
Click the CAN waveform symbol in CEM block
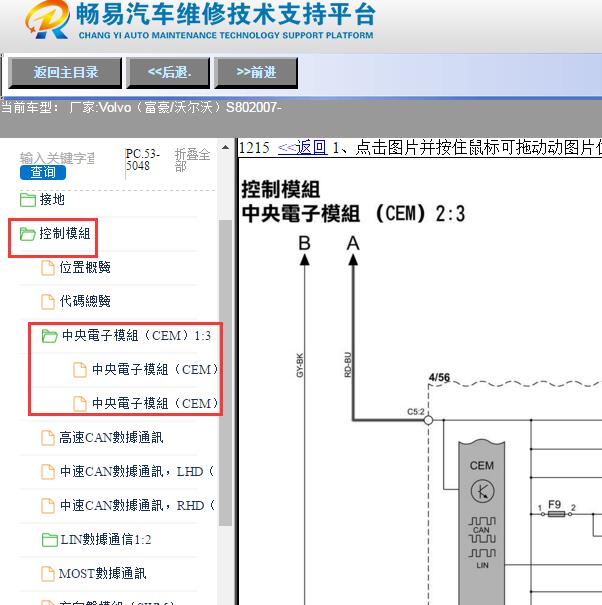(482, 530)
